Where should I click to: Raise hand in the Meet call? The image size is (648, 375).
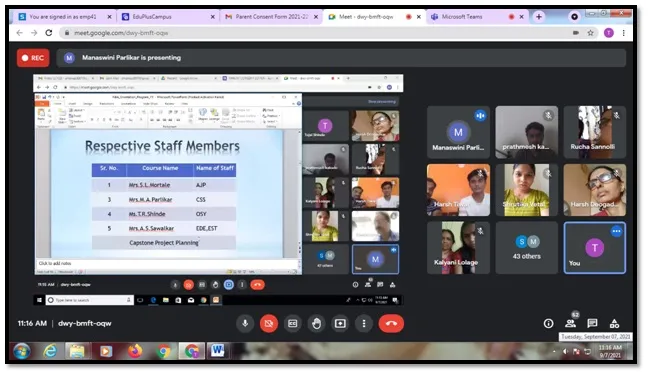(316, 324)
